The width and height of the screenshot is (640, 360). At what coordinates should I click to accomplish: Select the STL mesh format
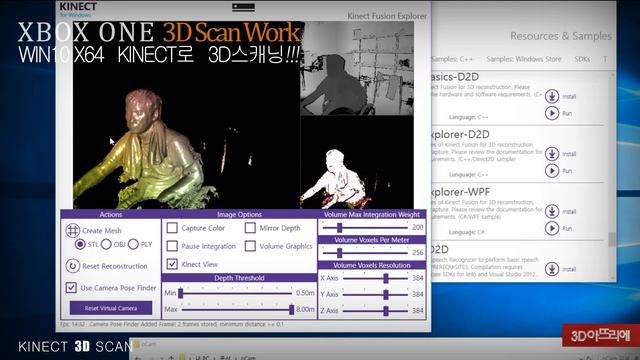coord(80,244)
